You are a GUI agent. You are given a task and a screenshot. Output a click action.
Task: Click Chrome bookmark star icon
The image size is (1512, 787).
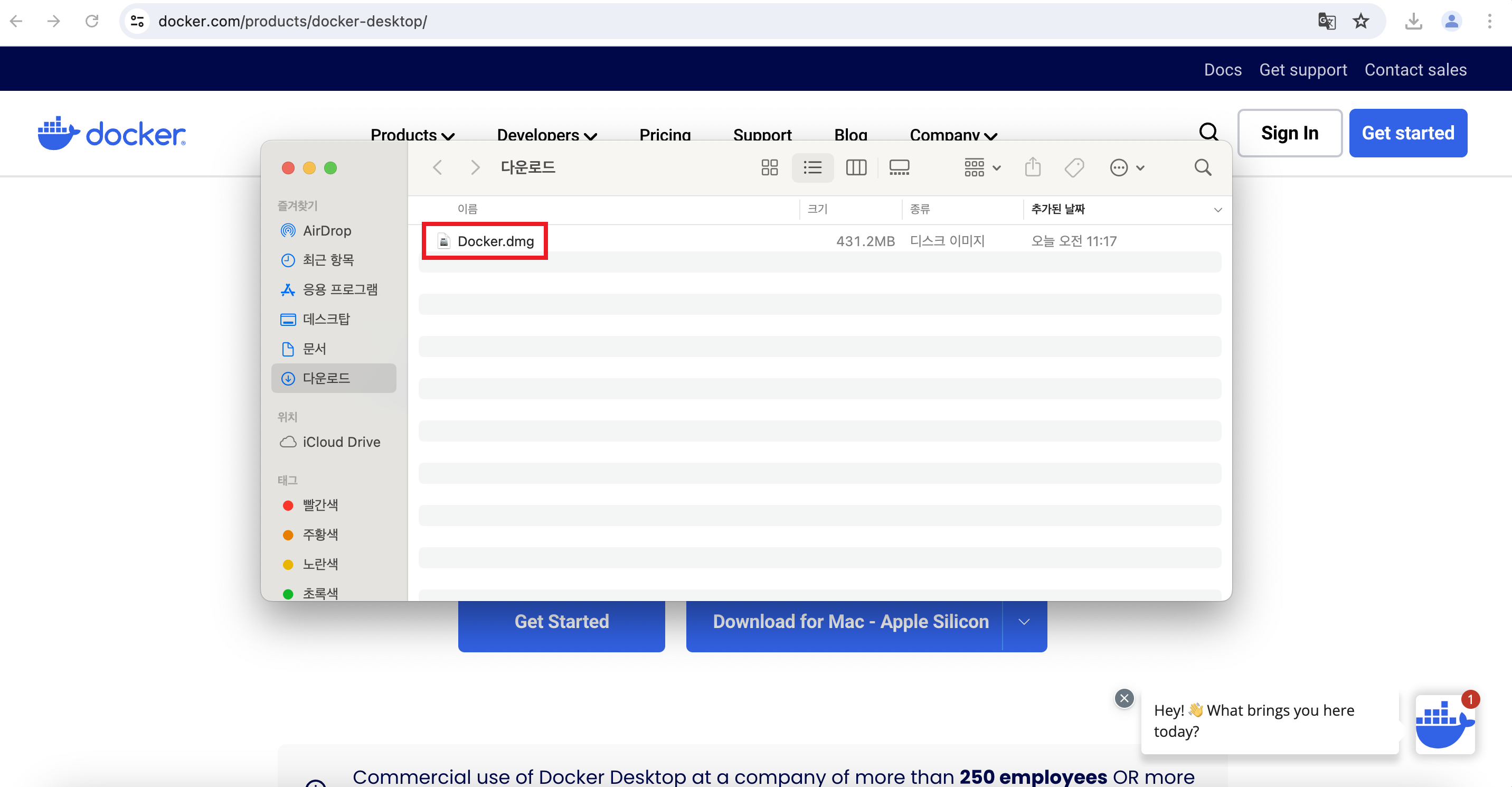click(x=1360, y=22)
